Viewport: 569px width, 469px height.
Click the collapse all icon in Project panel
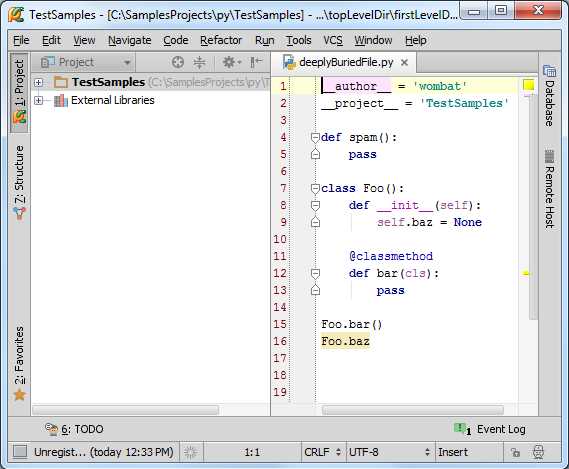pos(199,62)
